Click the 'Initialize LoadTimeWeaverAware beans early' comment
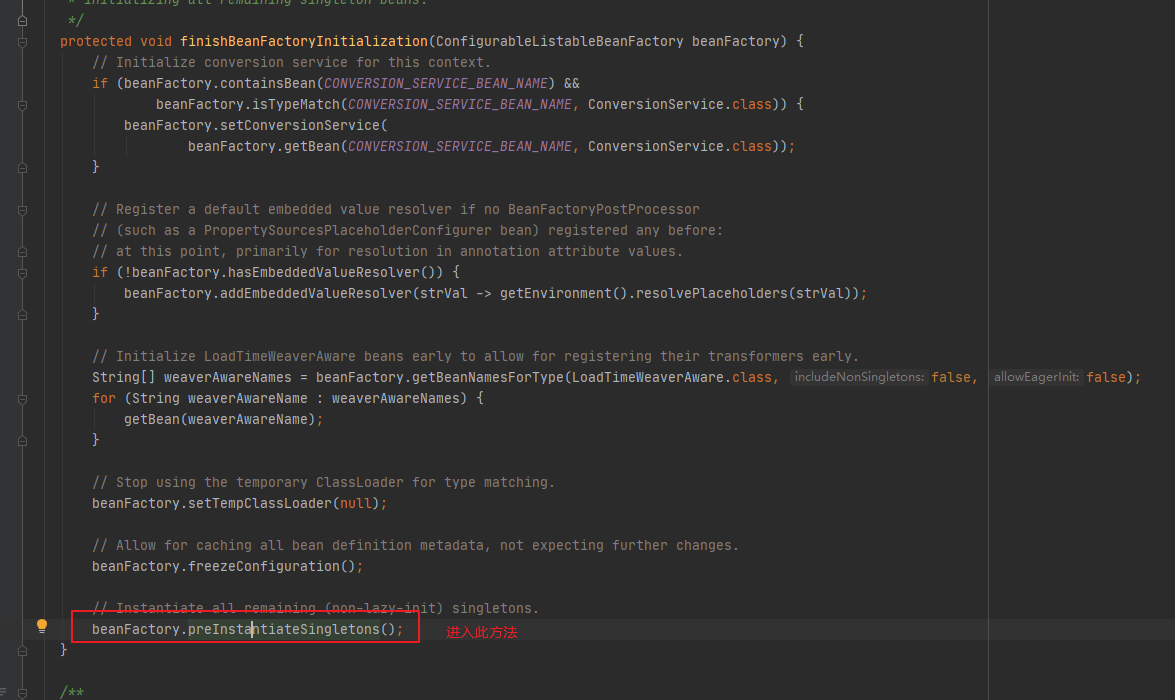 click(476, 356)
